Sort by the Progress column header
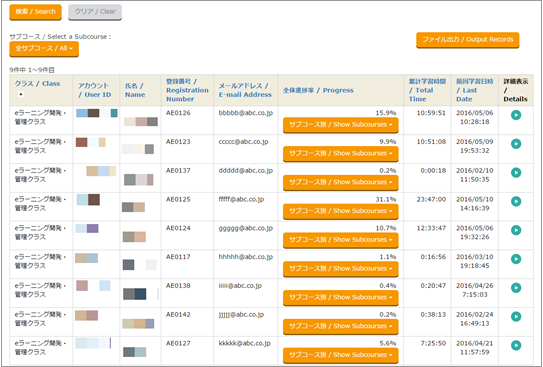543x367 pixels. click(318, 90)
